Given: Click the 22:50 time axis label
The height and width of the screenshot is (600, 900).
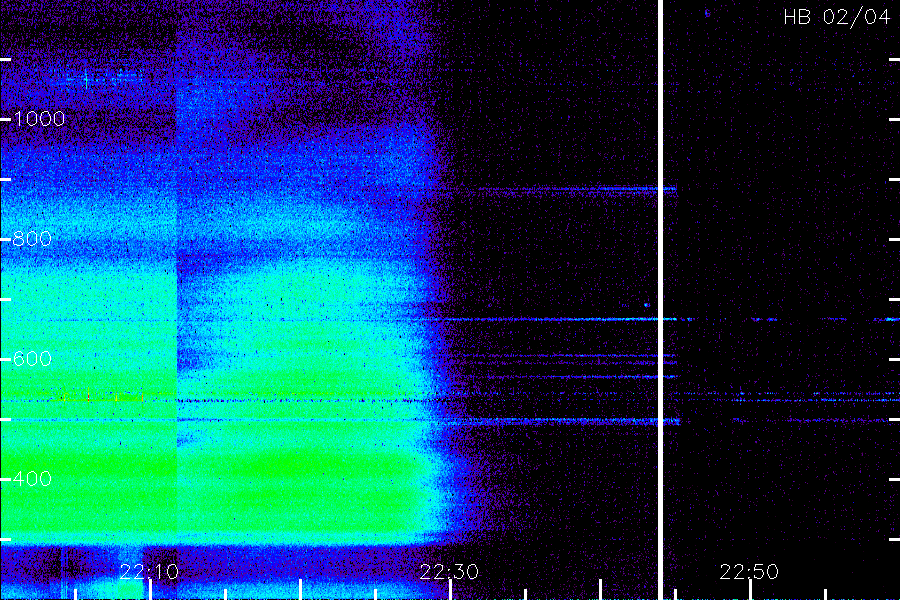Looking at the screenshot, I should point(749,571).
